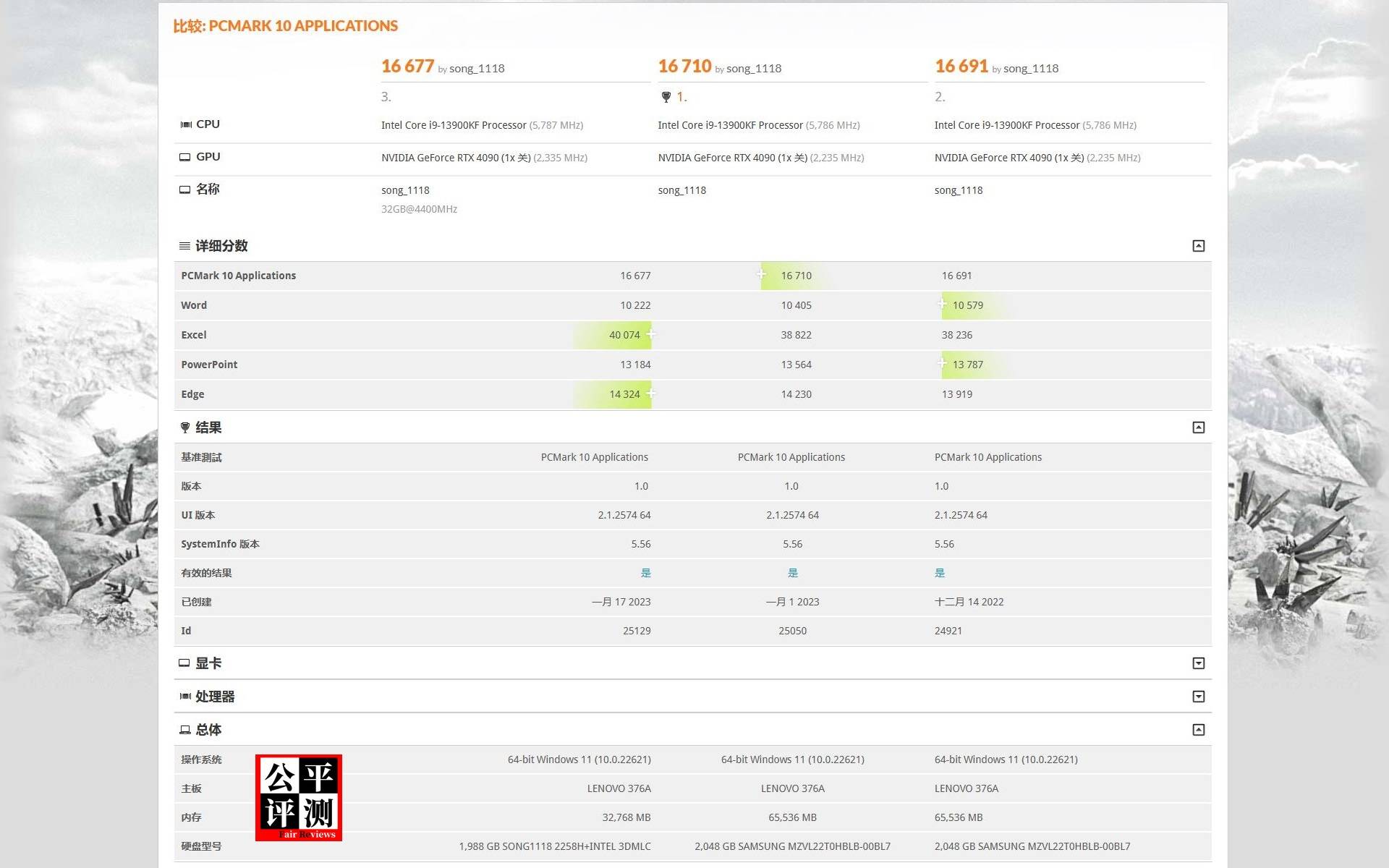1389x868 pixels.
Task: Click the 处理器 section chip icon
Action: click(x=185, y=697)
